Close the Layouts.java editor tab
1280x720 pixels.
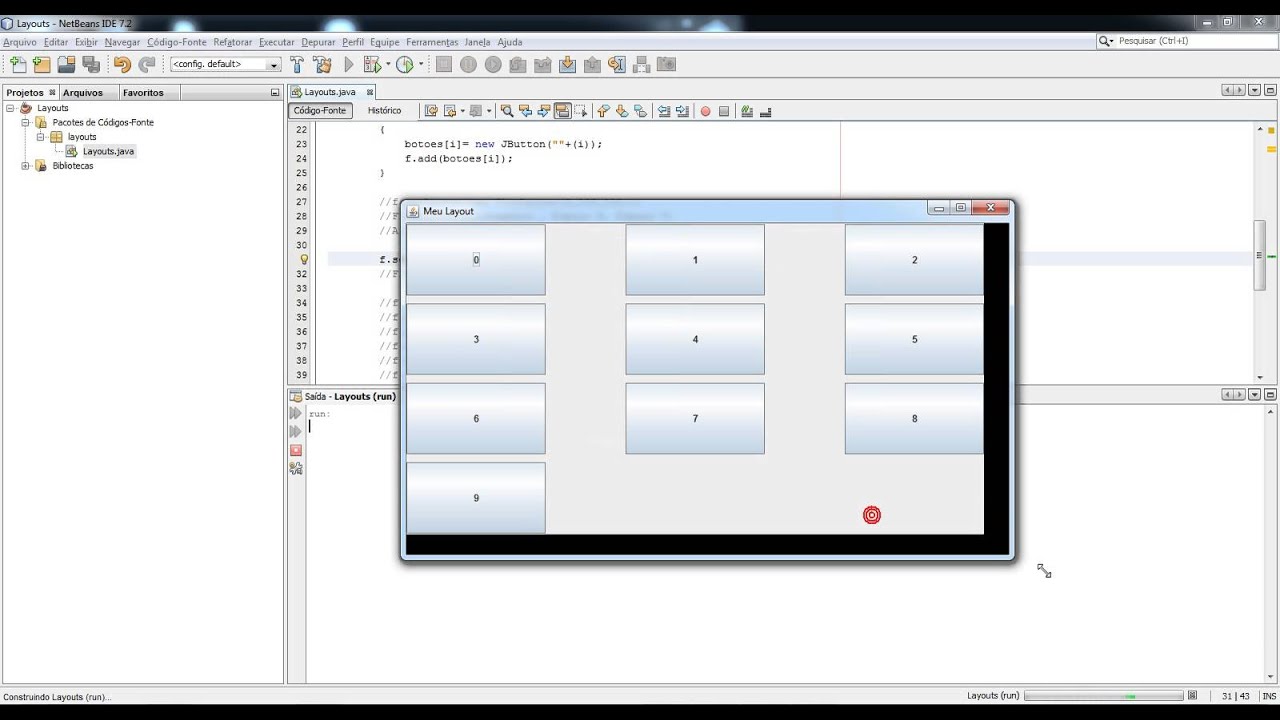(369, 92)
